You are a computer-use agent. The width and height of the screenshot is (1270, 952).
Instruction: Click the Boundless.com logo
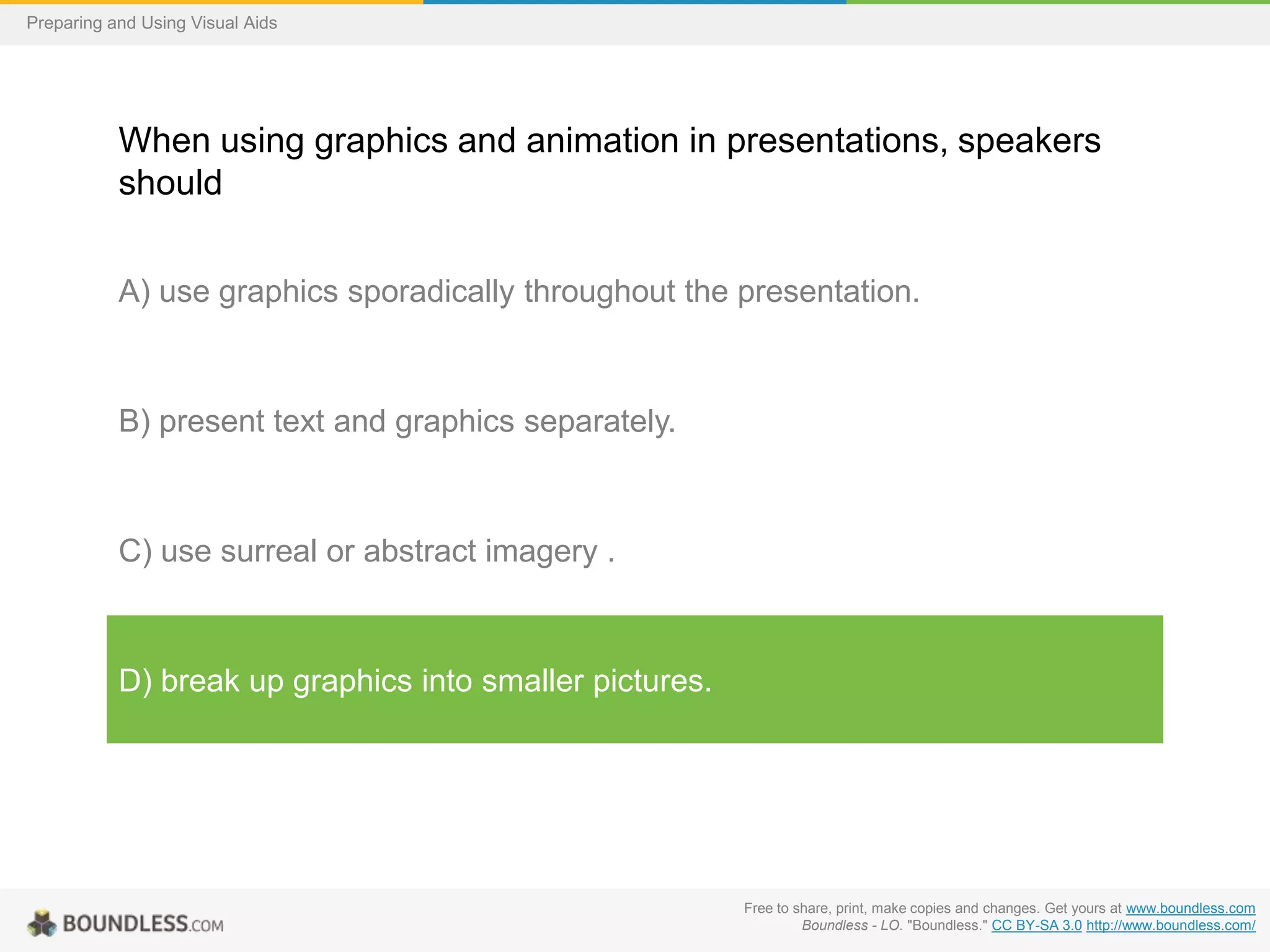click(x=125, y=923)
